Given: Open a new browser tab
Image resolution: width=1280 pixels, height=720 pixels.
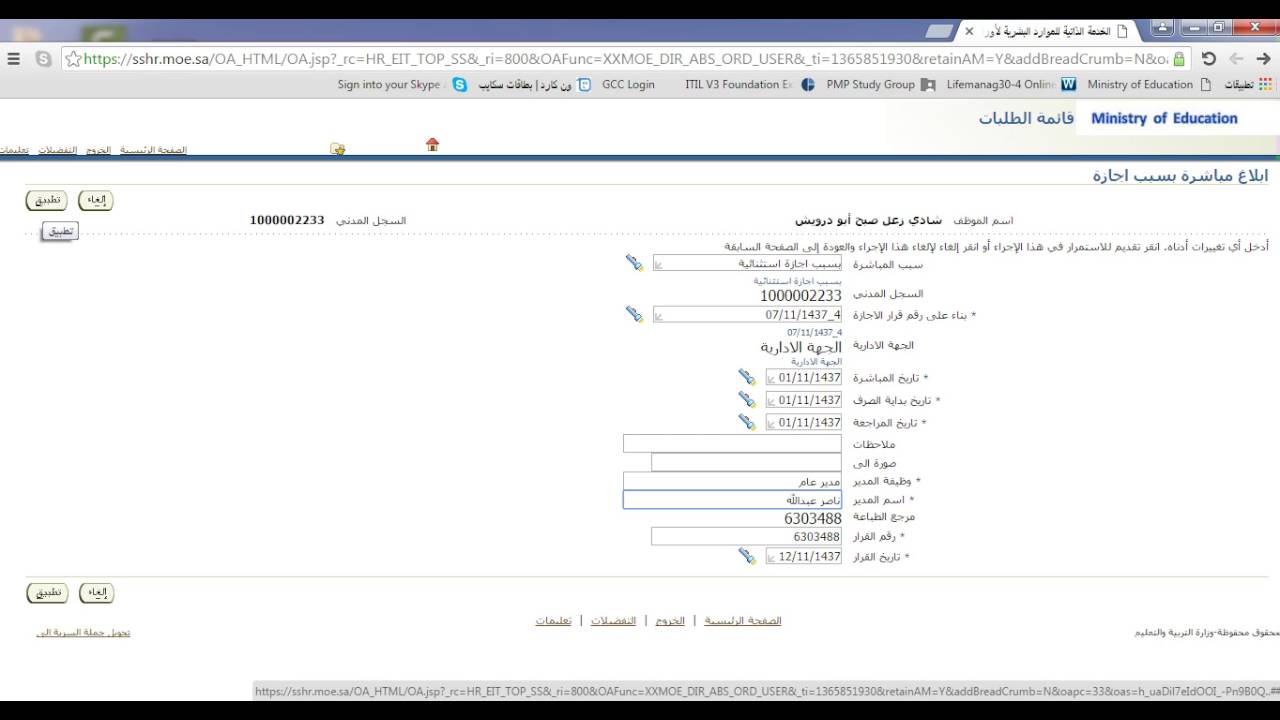Looking at the screenshot, I should point(940,31).
